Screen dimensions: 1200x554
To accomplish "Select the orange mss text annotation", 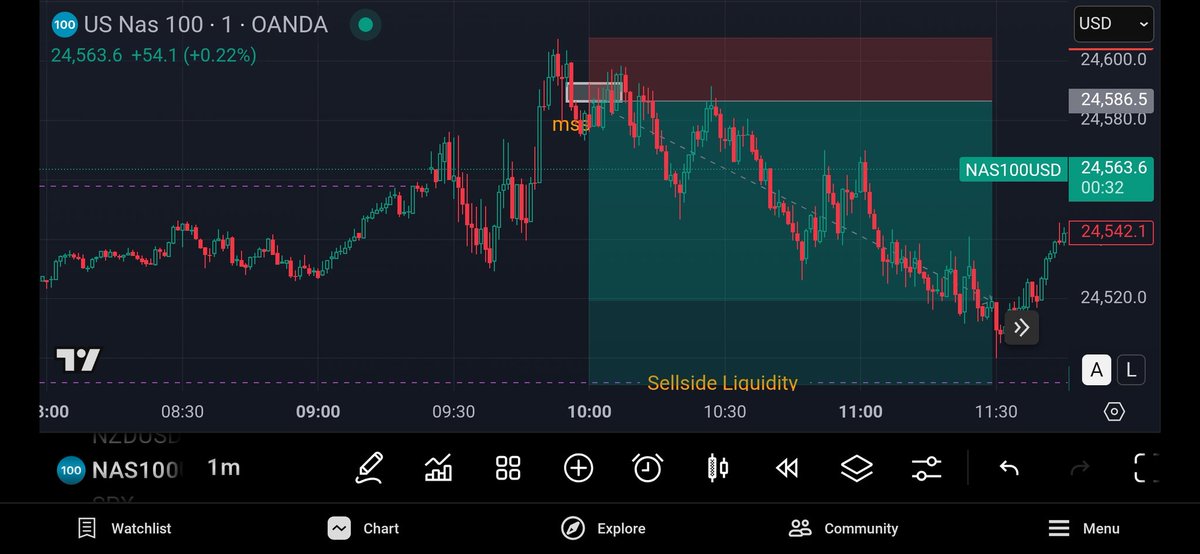I will (570, 124).
